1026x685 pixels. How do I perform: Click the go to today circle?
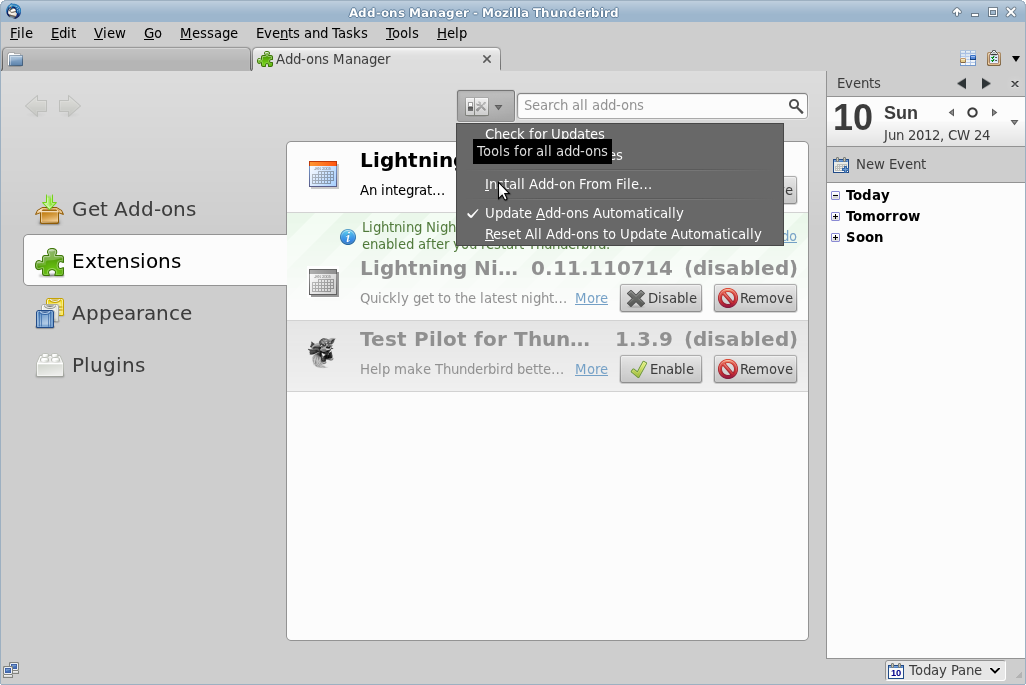(x=972, y=113)
